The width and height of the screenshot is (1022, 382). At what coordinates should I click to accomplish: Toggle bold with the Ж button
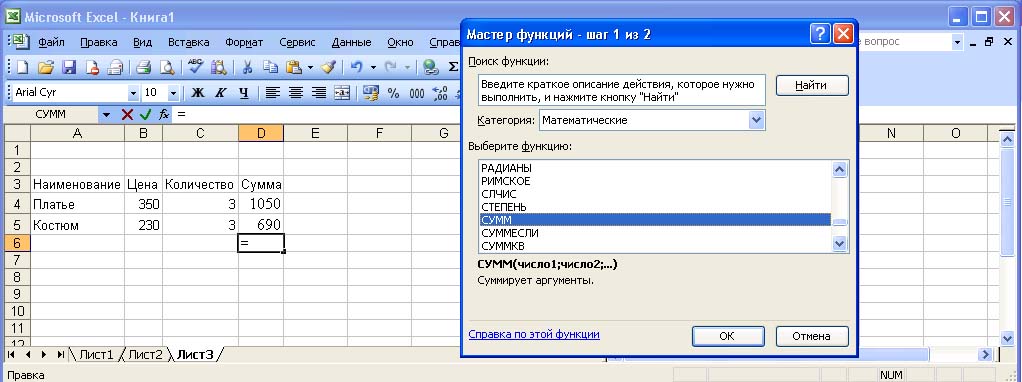pos(197,93)
